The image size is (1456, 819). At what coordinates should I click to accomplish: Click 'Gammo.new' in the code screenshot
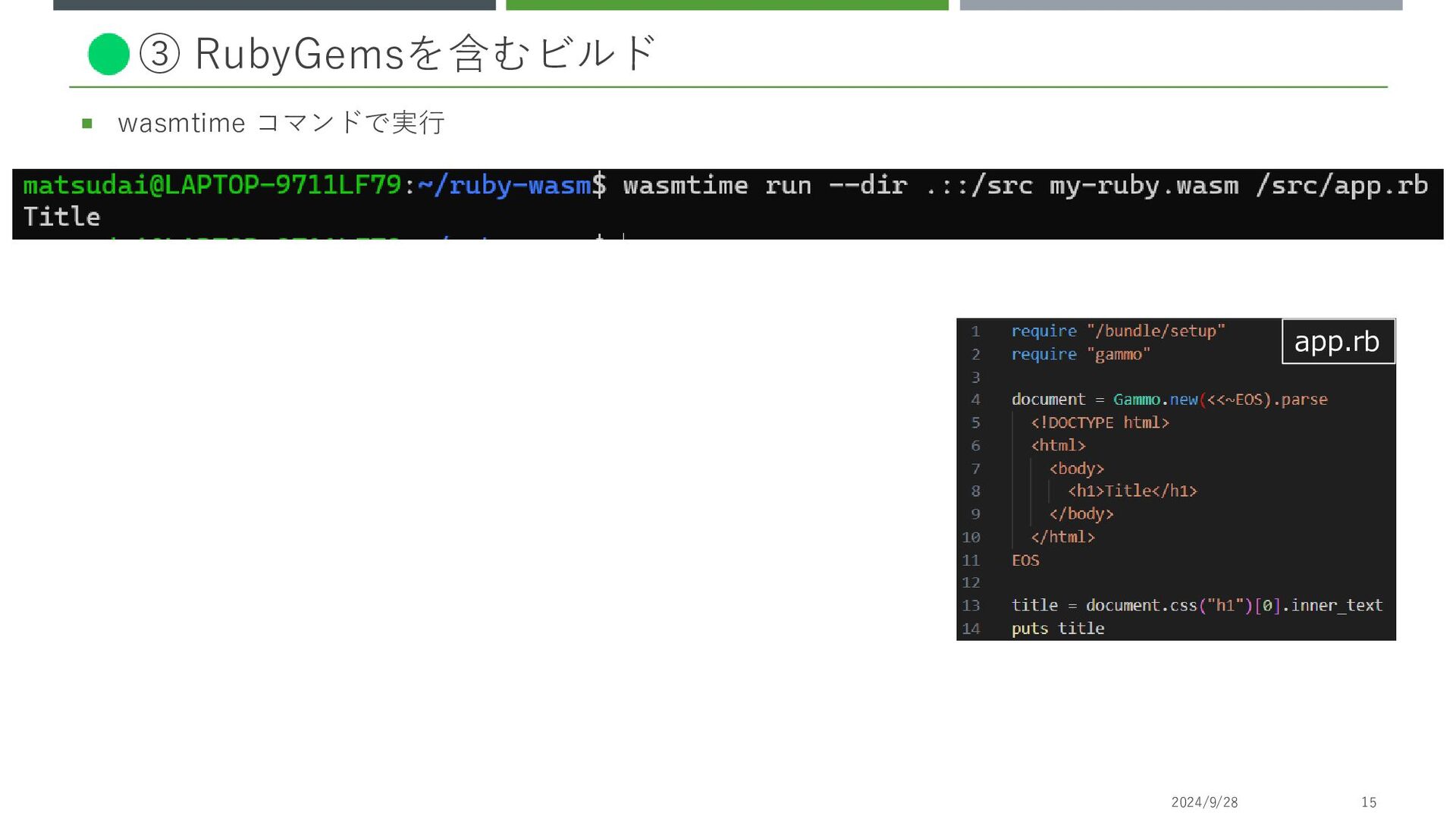(x=1154, y=400)
